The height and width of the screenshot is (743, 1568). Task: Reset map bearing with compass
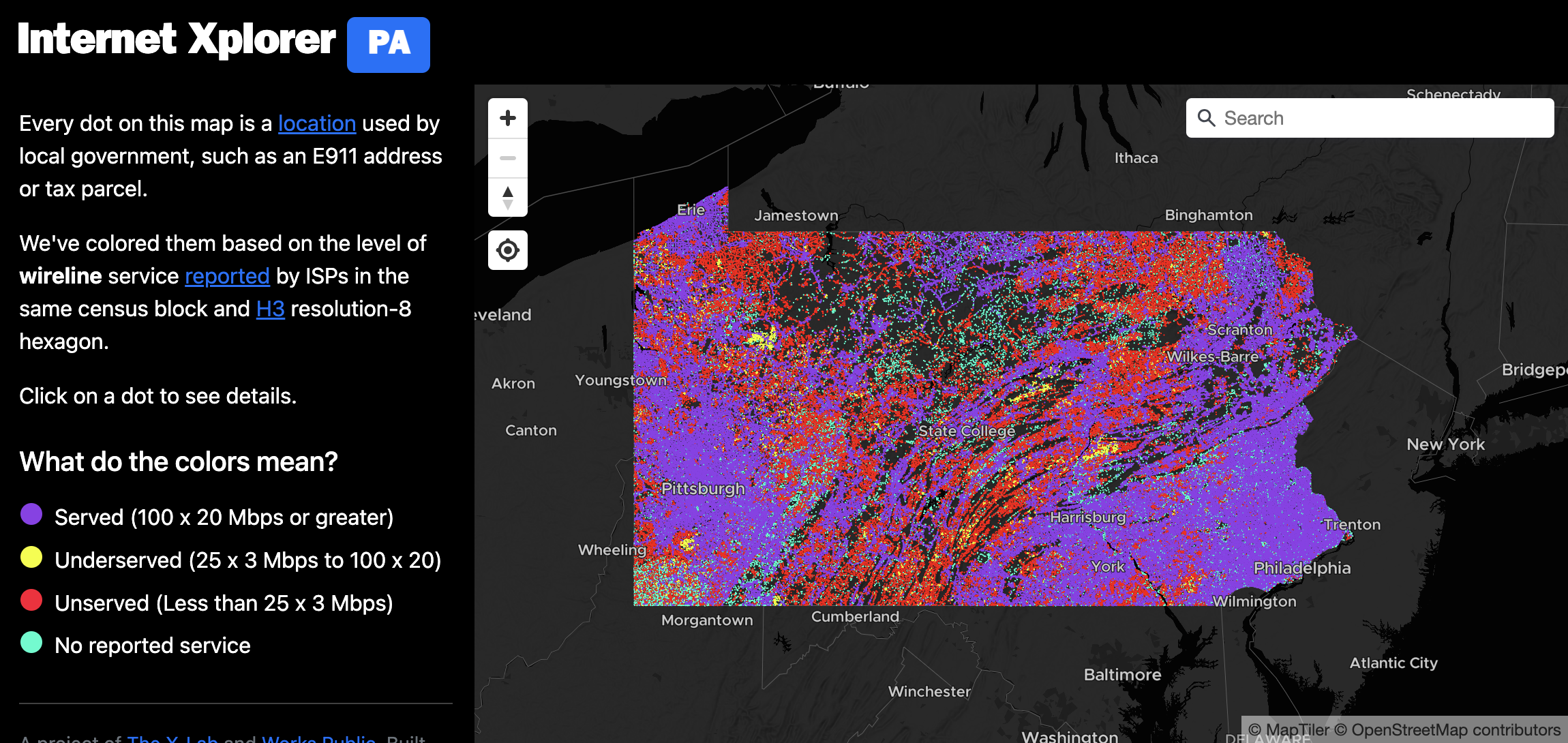[508, 198]
